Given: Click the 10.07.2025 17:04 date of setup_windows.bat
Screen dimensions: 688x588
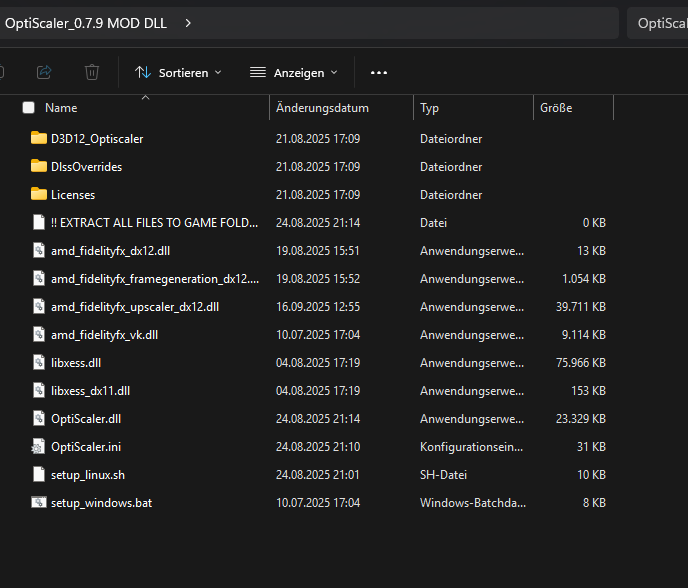Looking at the screenshot, I should [x=318, y=503].
